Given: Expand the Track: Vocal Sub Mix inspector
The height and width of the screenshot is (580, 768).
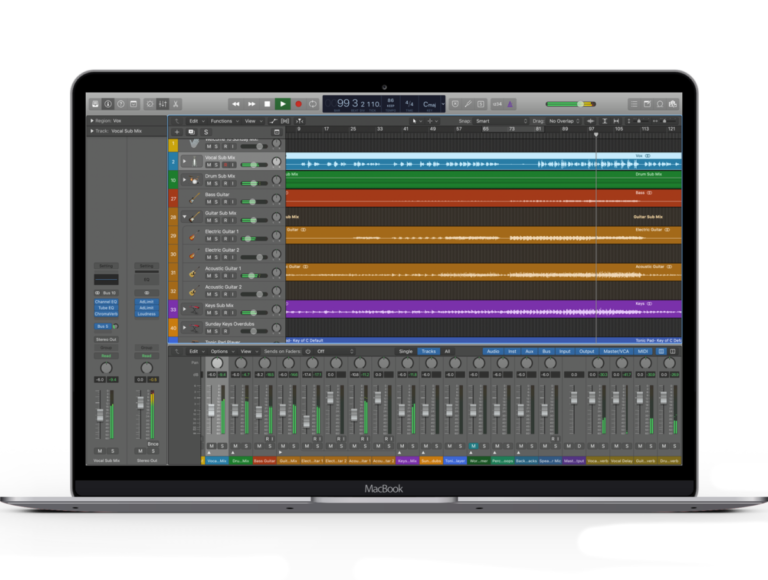Looking at the screenshot, I should point(92,131).
